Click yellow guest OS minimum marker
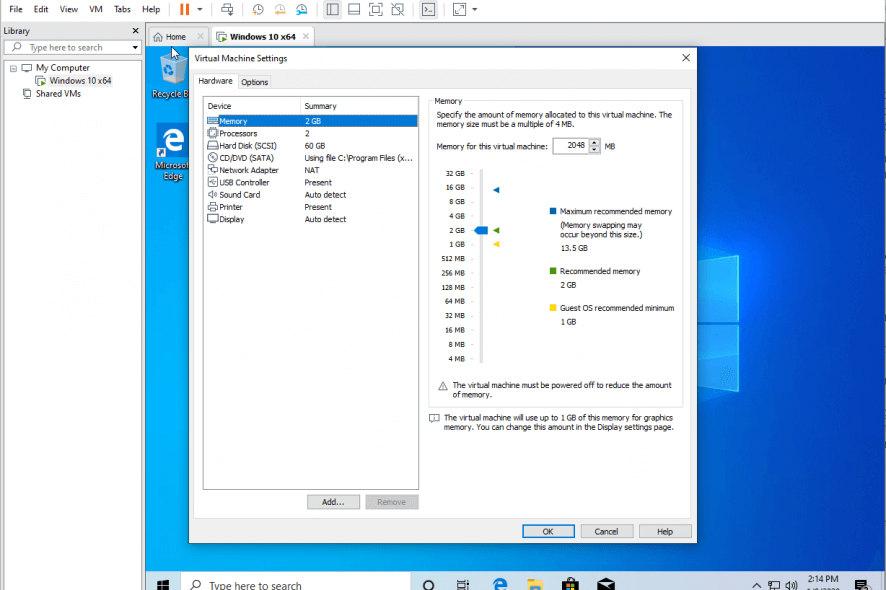This screenshot has height=590, width=886. 496,245
